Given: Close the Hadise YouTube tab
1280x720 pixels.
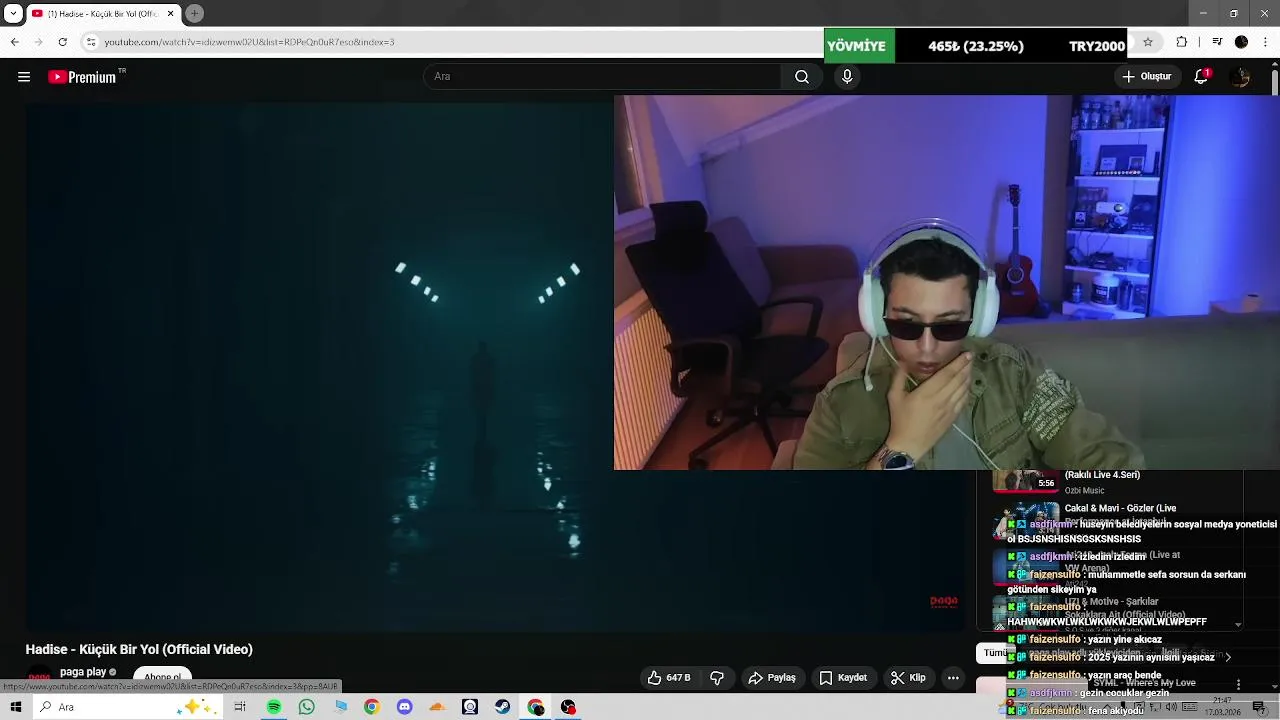Looking at the screenshot, I should click(x=171, y=13).
